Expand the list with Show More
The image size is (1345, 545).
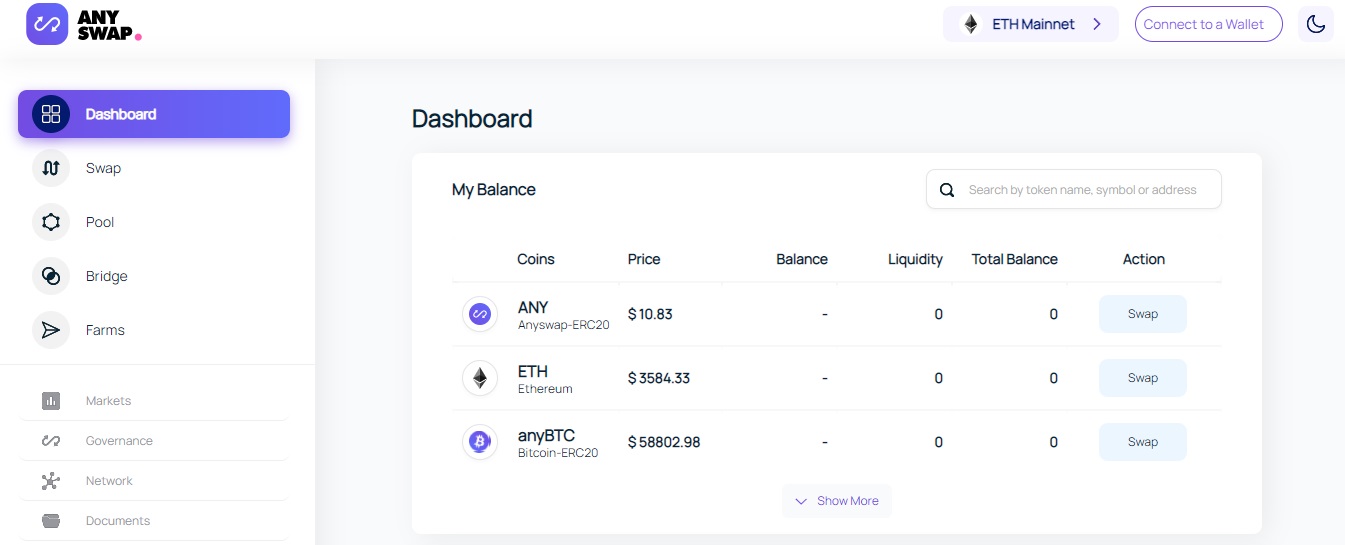click(837, 501)
